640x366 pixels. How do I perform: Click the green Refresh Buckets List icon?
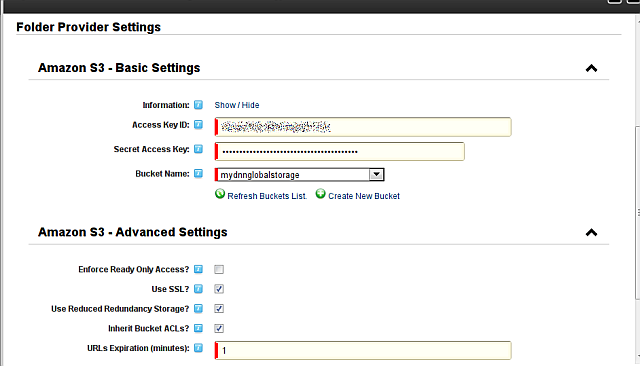click(x=220, y=194)
